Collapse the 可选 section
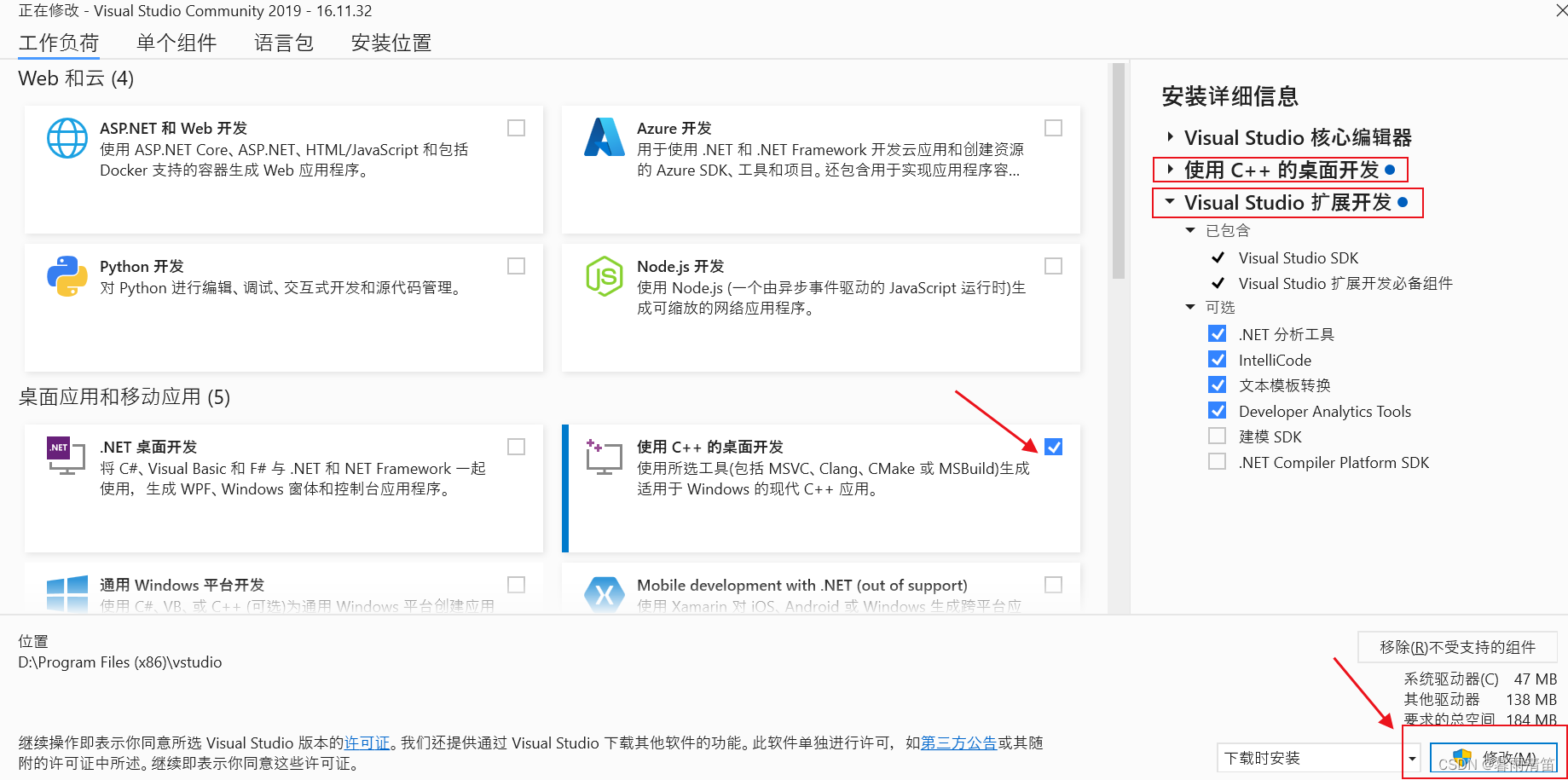The image size is (1568, 780). [x=1190, y=307]
